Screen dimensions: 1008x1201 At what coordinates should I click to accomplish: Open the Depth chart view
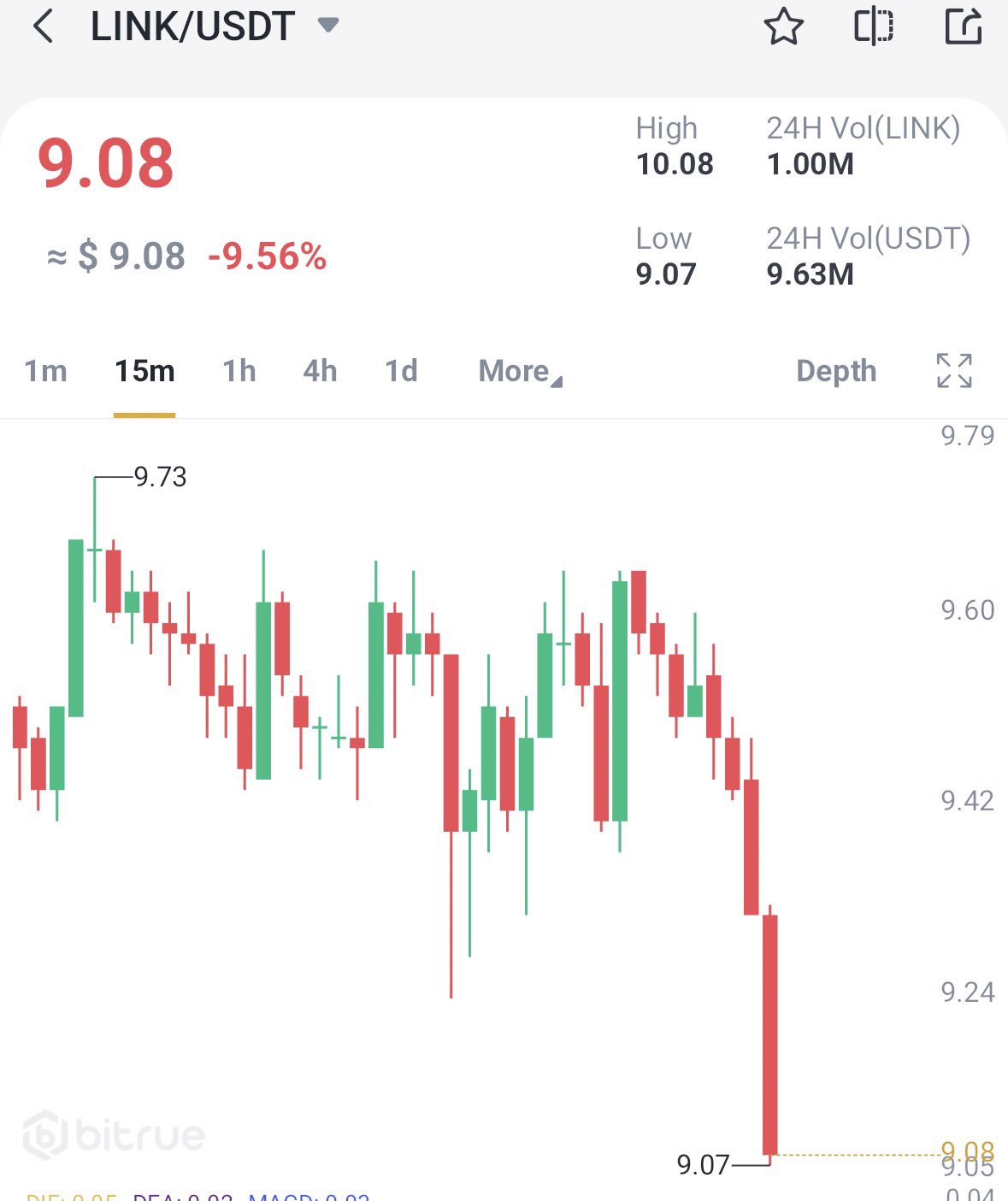coord(836,371)
